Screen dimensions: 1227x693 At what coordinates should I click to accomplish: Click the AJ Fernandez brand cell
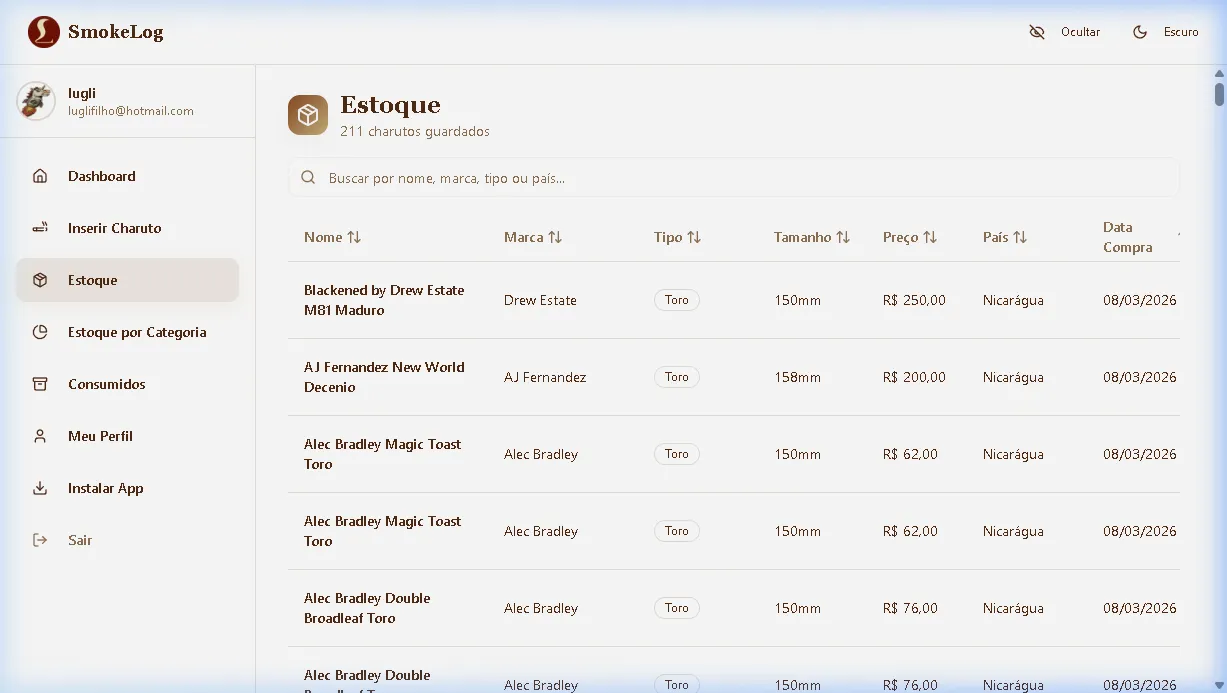click(x=545, y=377)
